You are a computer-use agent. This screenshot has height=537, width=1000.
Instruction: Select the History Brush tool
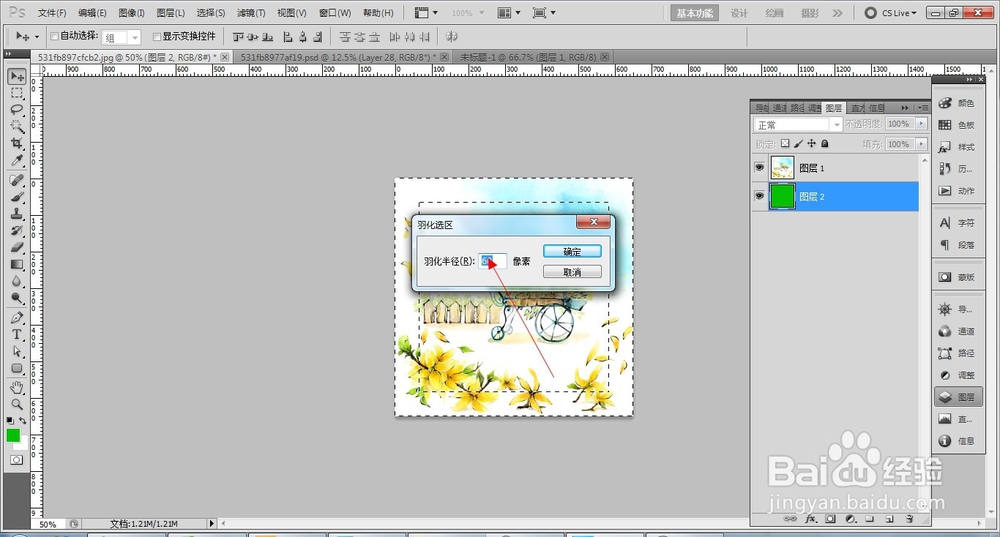17,230
